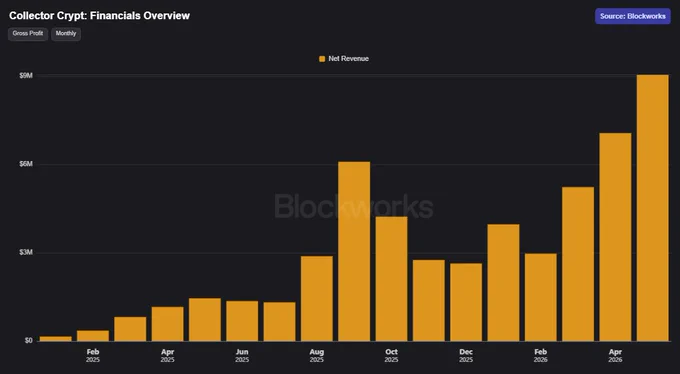The height and width of the screenshot is (374, 680).
Task: Click the $0 axis label
Action: click(29, 341)
